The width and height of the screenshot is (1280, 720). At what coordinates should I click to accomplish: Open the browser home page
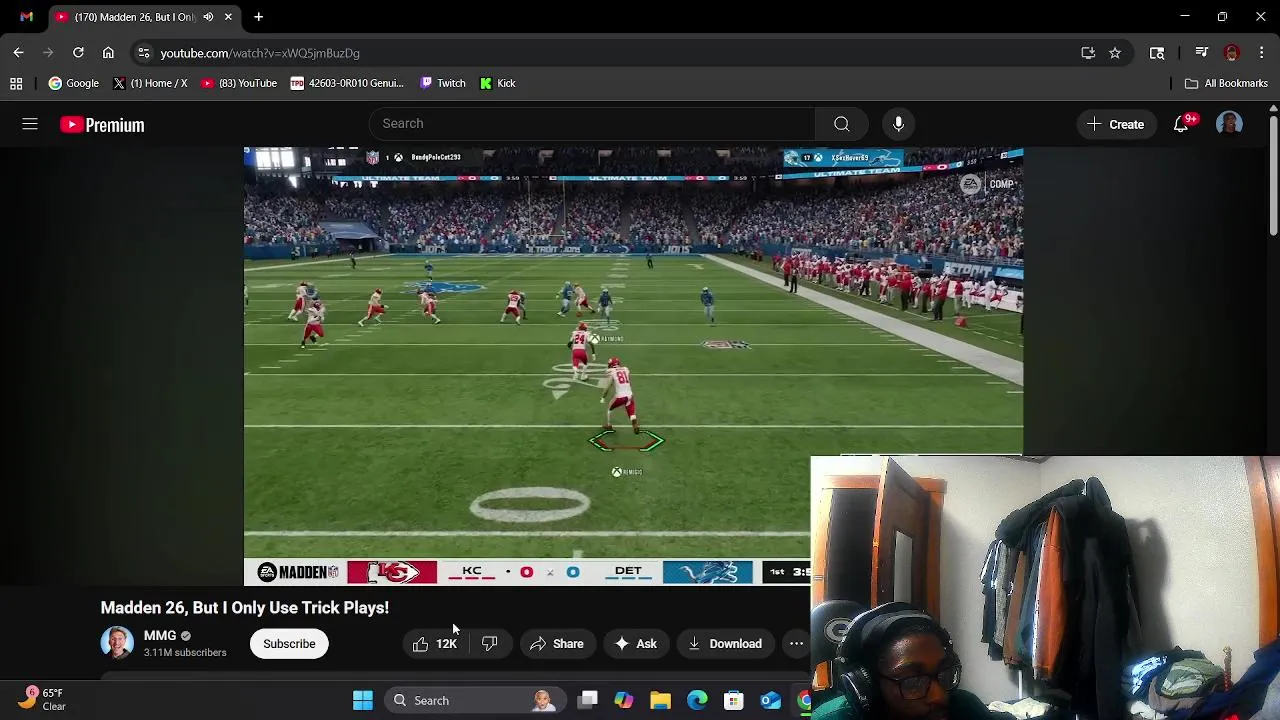108,53
